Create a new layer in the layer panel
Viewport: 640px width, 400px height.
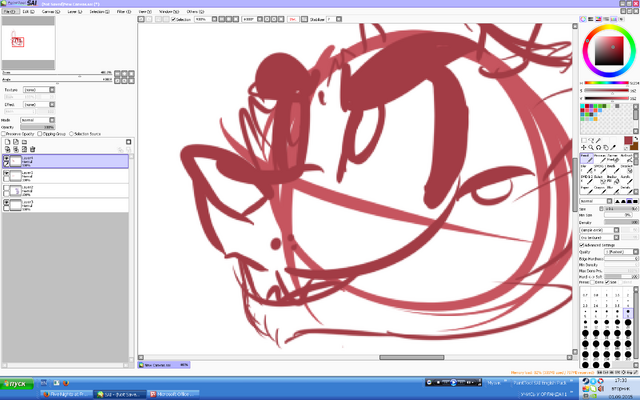pyautogui.click(x=7, y=142)
